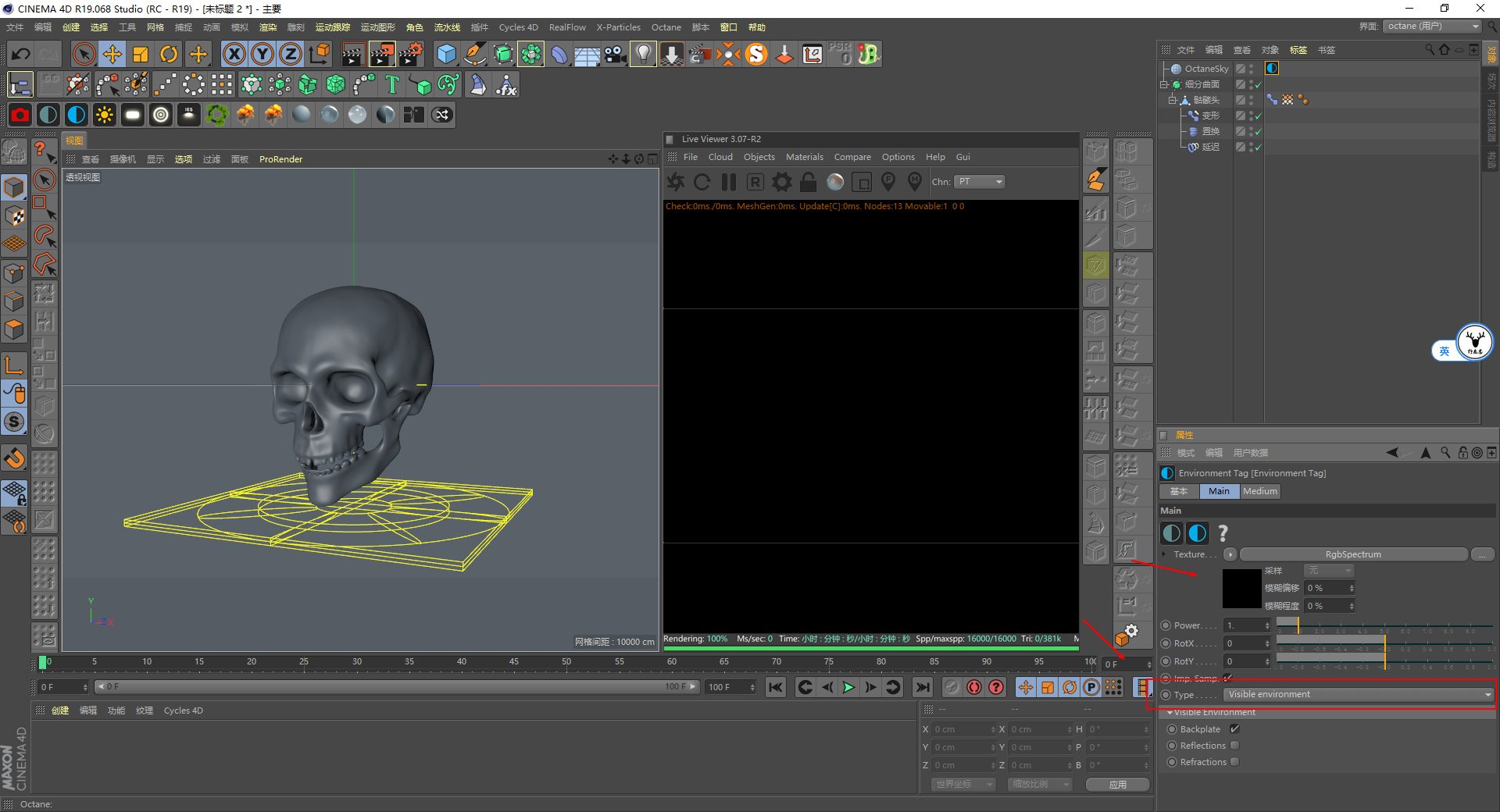This screenshot has width=1500, height=812.
Task: Open Octane settings gear in Live Viewer
Action: coord(781,182)
